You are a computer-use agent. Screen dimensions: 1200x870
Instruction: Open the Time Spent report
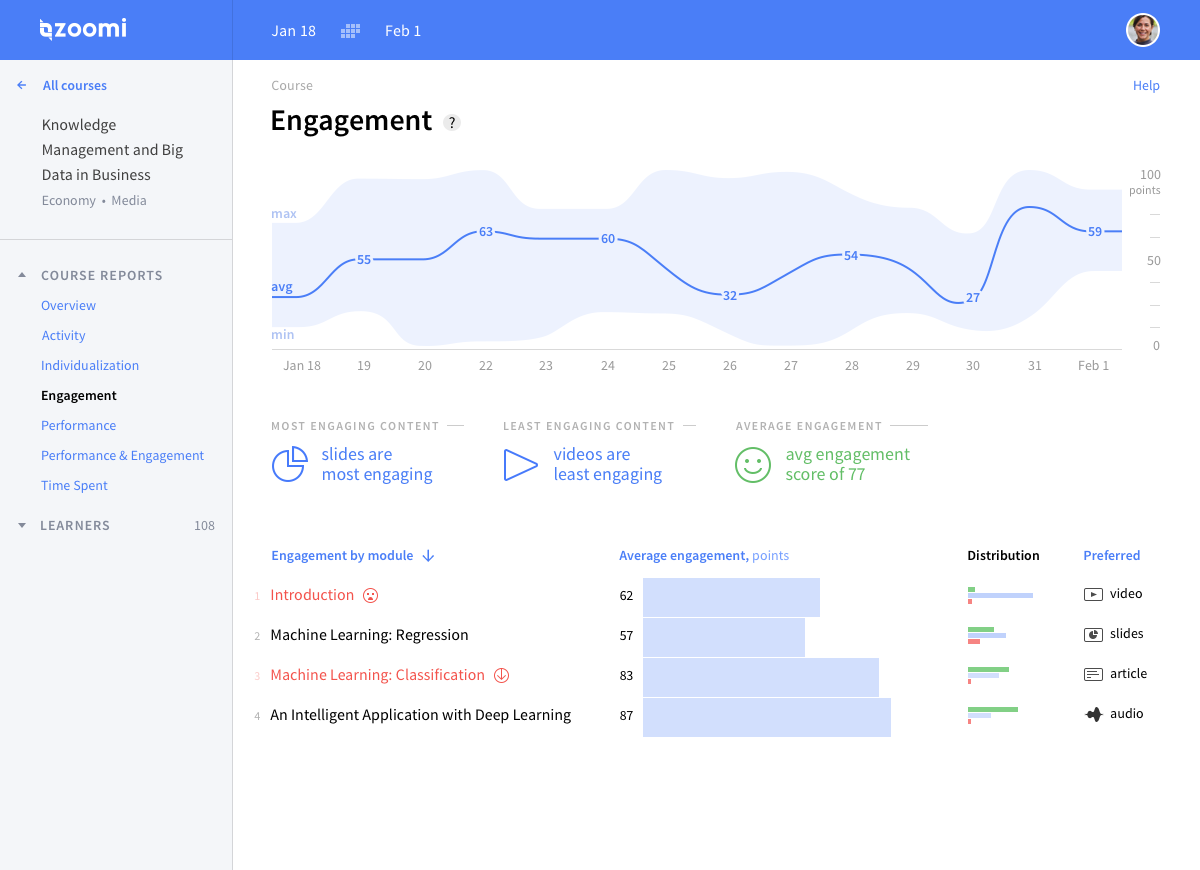pos(74,485)
